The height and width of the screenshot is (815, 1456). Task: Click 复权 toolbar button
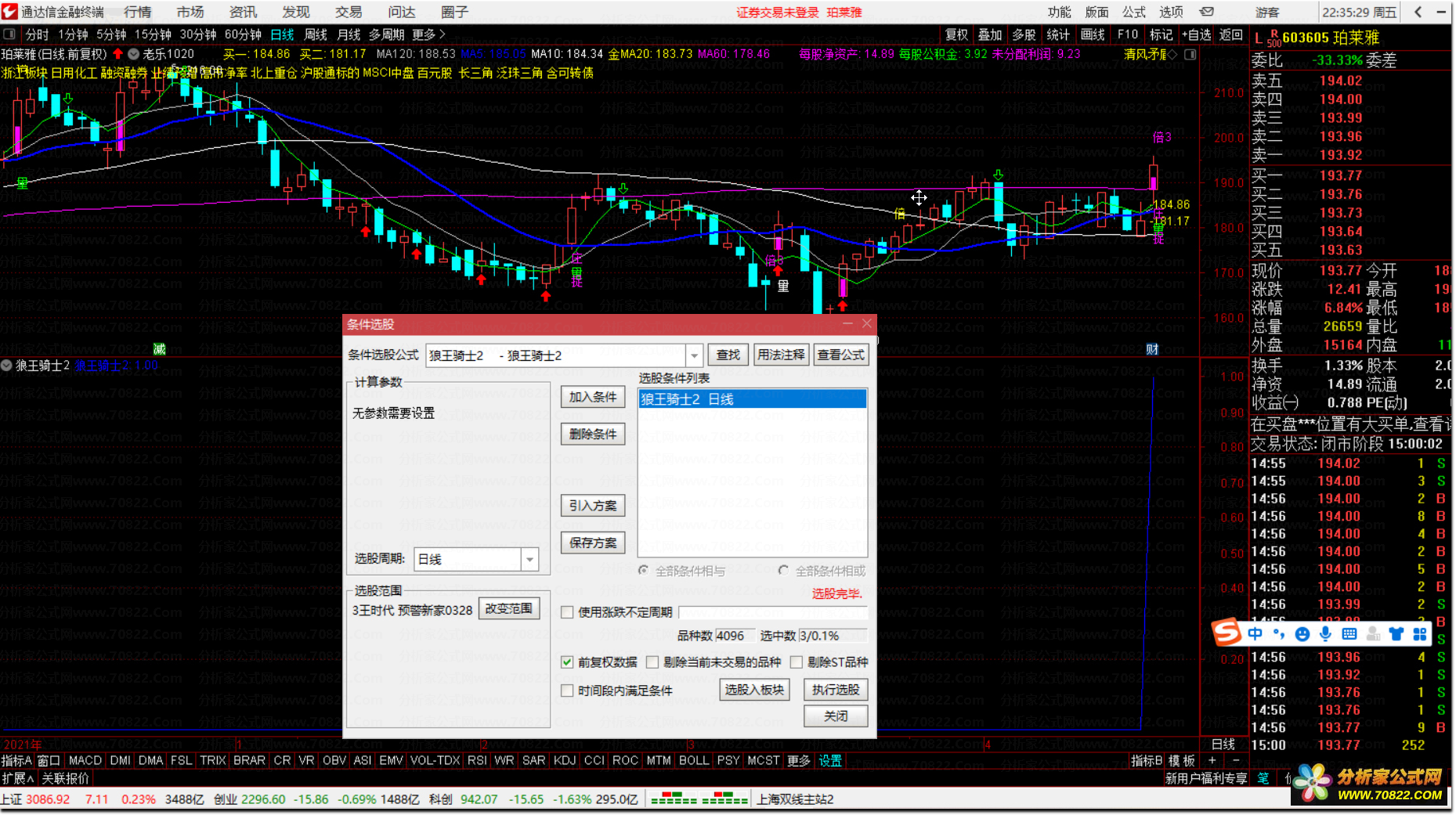[957, 34]
